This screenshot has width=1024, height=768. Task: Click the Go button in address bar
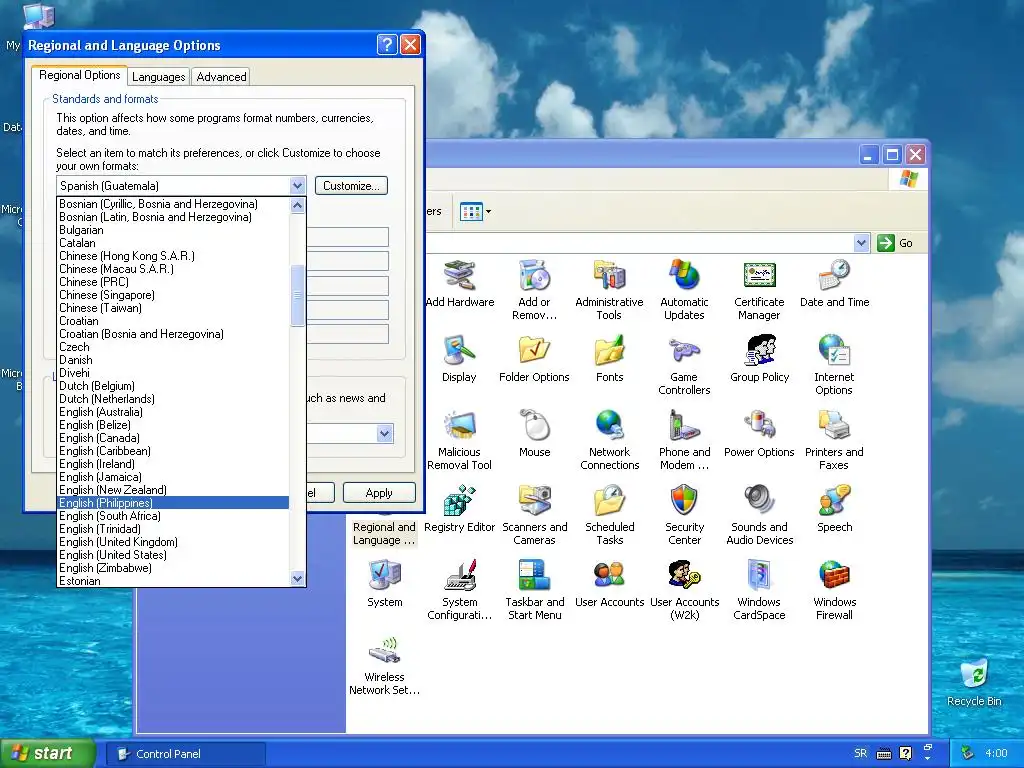click(895, 243)
